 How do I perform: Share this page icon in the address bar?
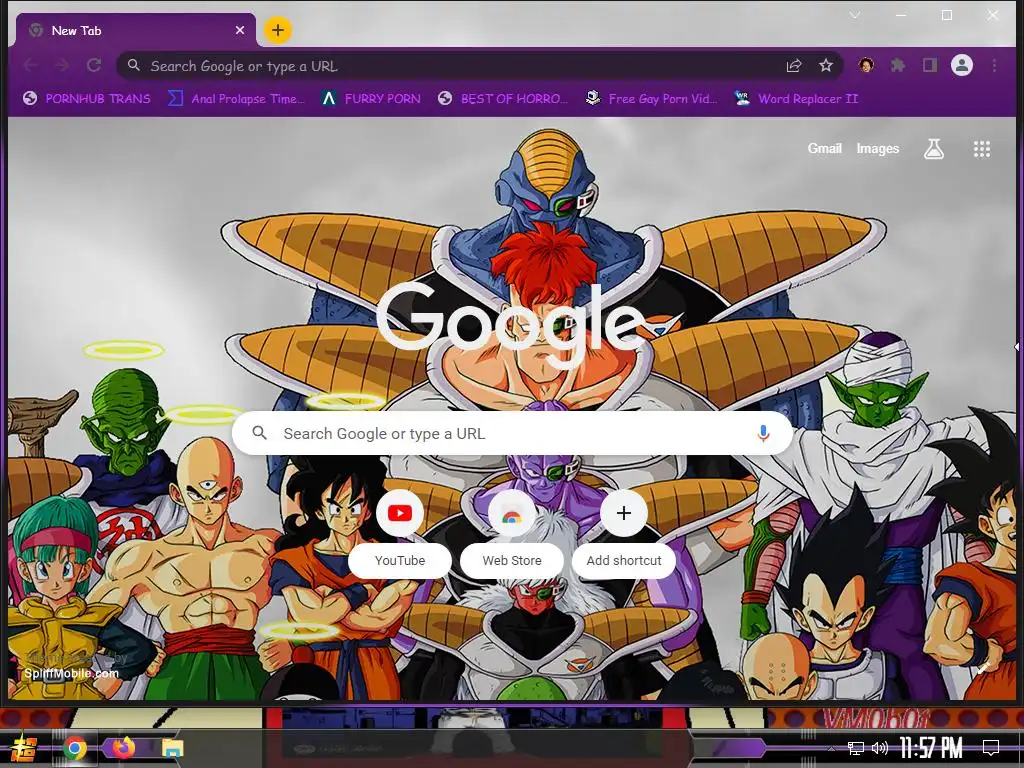click(793, 65)
